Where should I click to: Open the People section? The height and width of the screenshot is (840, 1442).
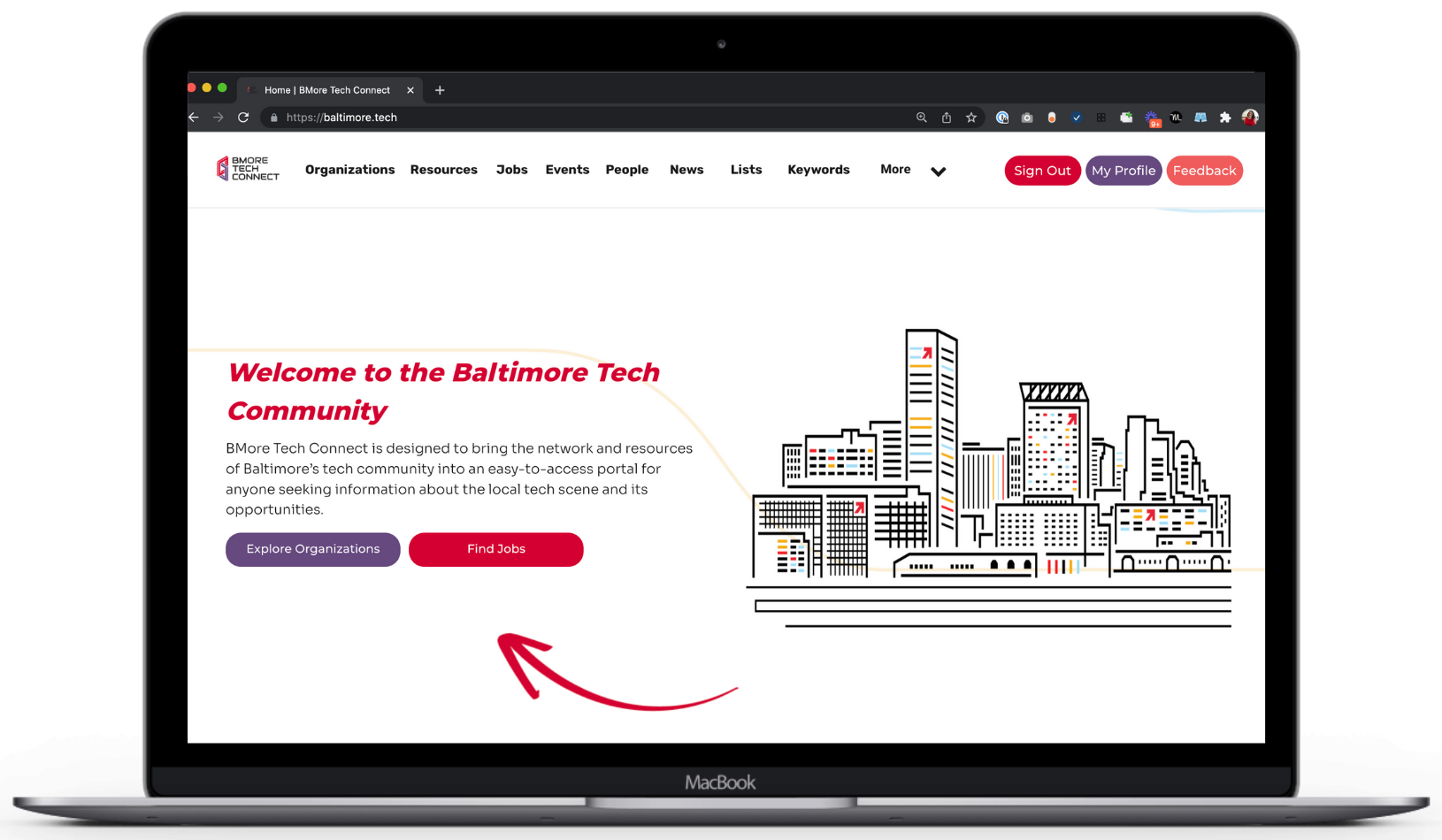627,170
